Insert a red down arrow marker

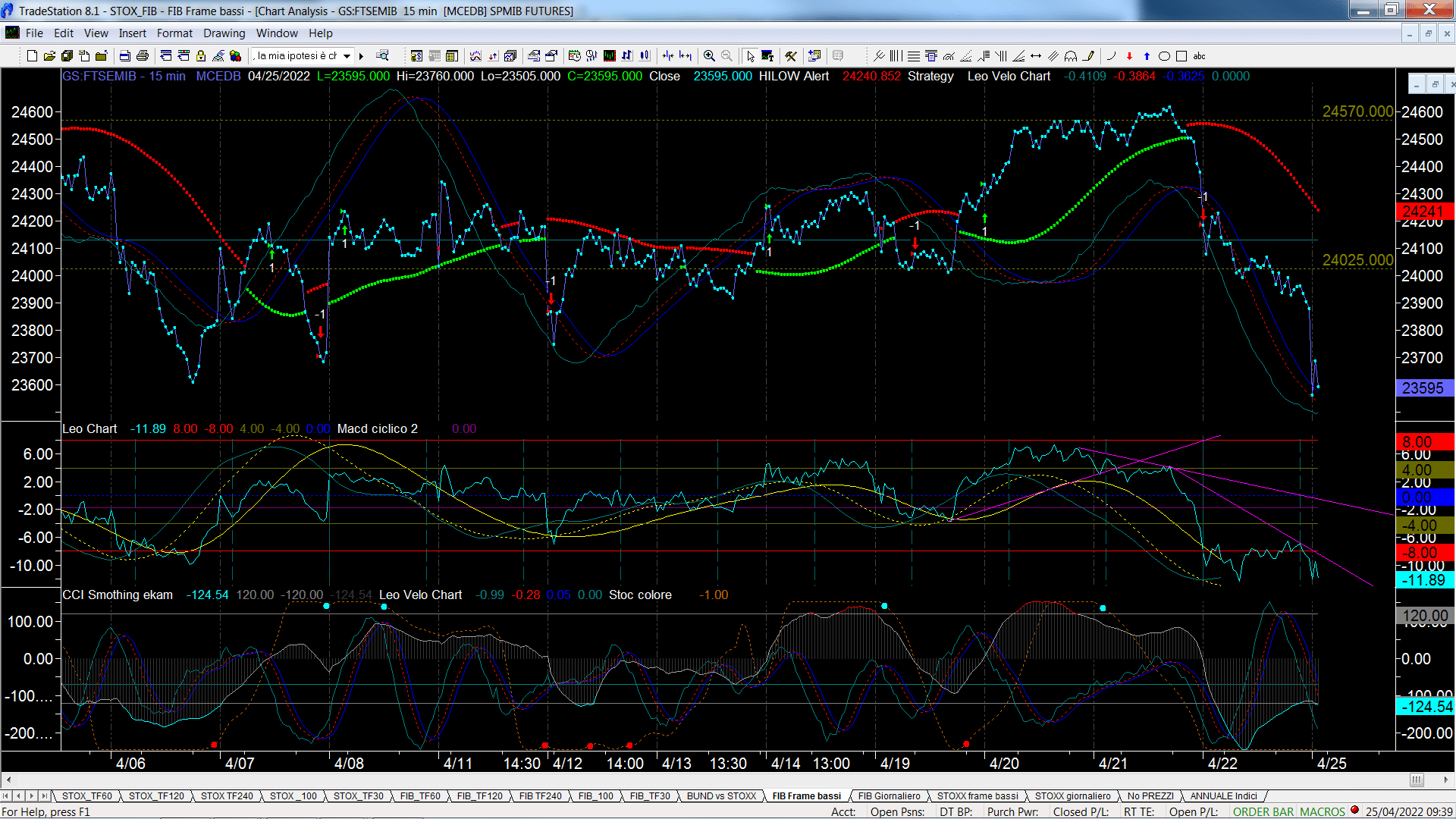pyautogui.click(x=1129, y=56)
